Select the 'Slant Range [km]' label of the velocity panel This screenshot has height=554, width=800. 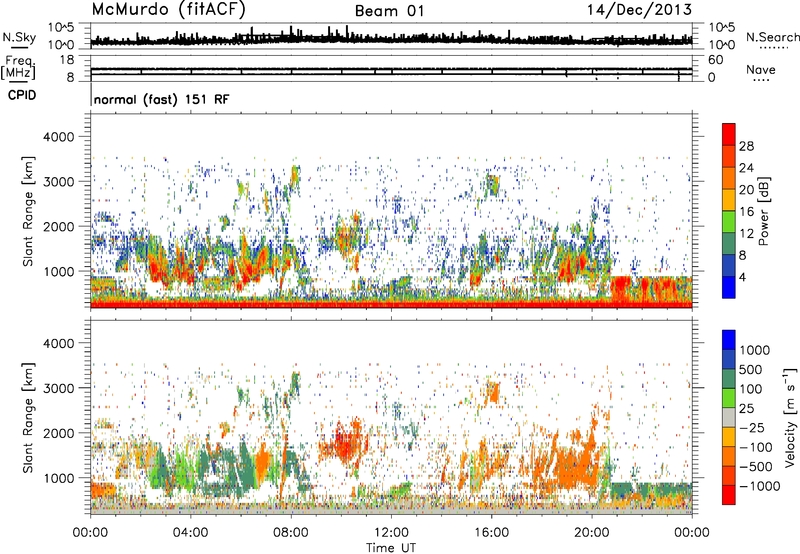[28, 417]
